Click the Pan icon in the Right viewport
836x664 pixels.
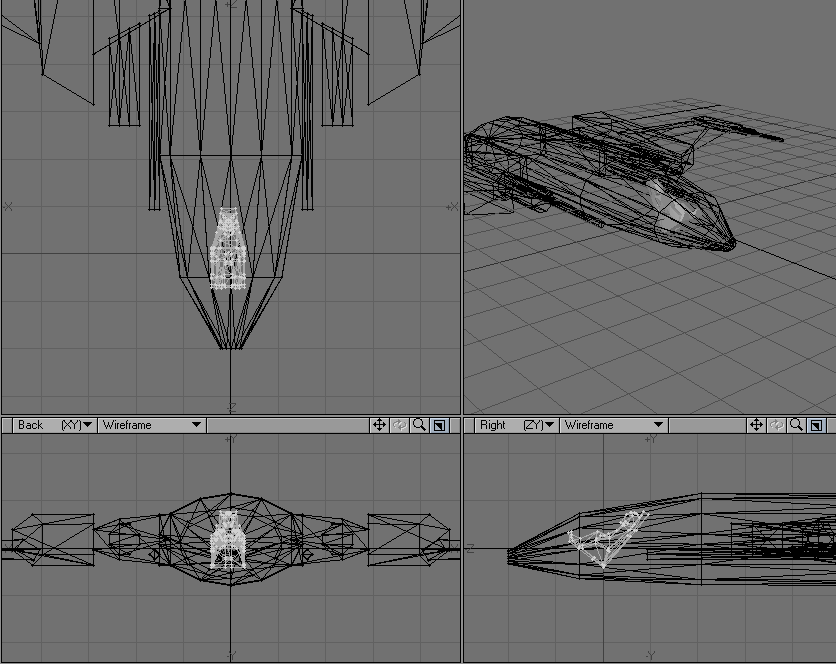[x=757, y=425]
